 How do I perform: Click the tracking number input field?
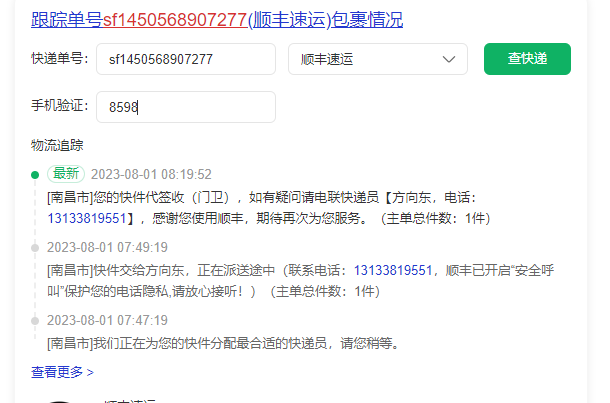186,59
